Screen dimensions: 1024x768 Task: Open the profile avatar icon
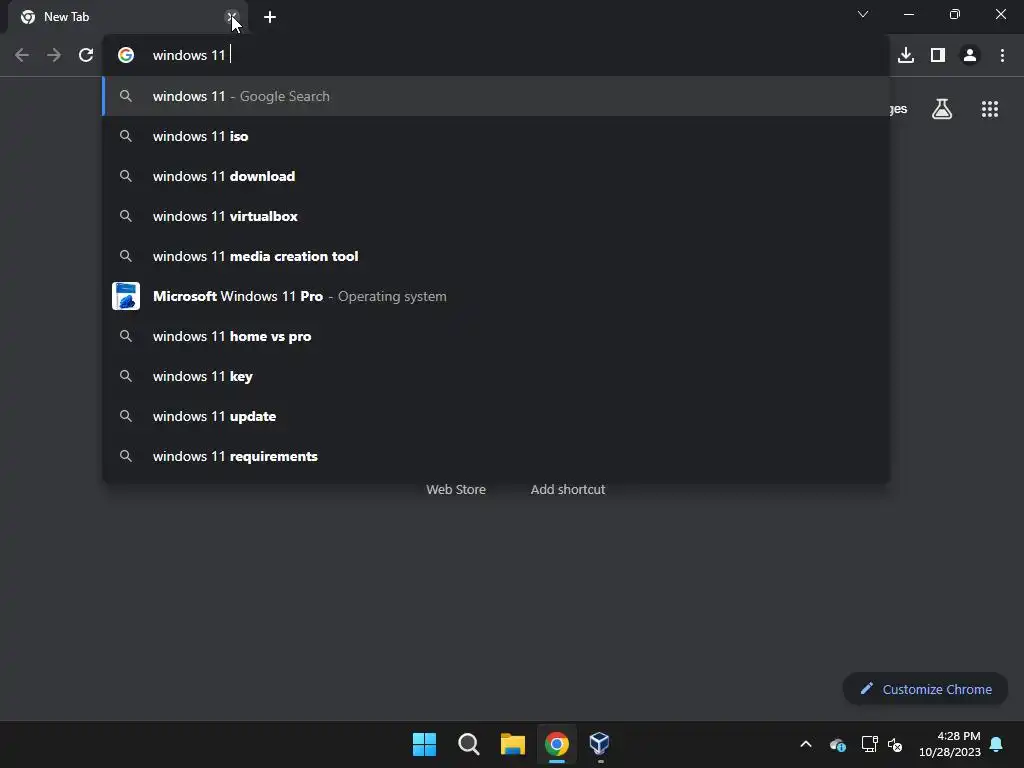coord(970,55)
